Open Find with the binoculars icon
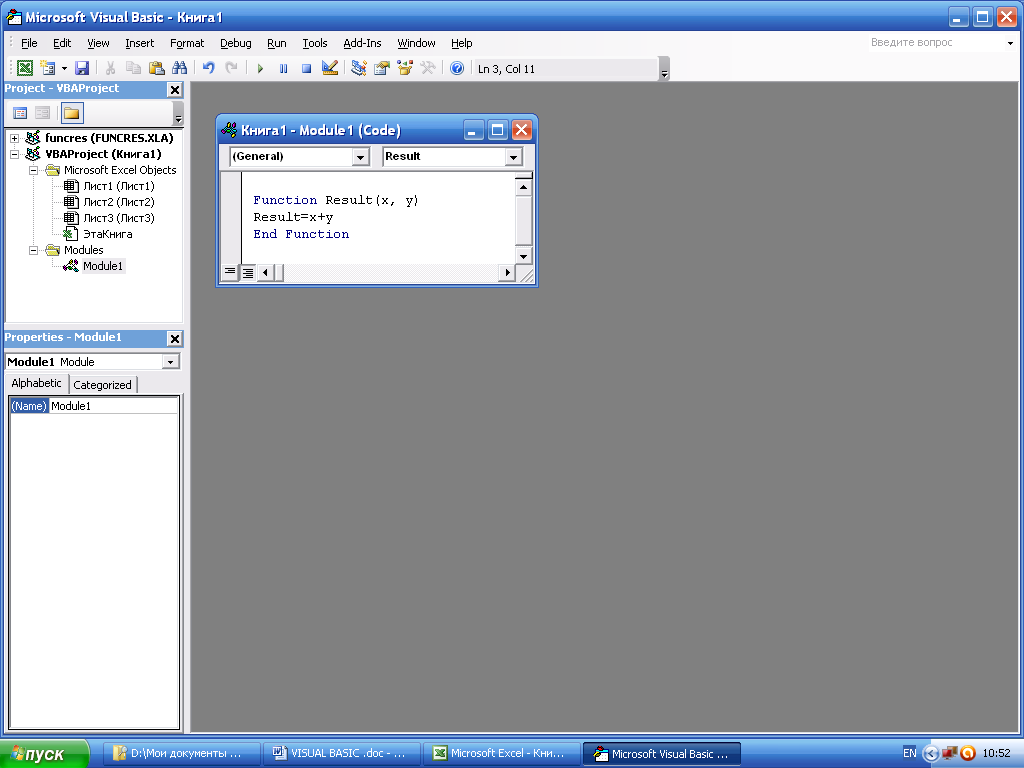The height and width of the screenshot is (768, 1024). [x=180, y=68]
